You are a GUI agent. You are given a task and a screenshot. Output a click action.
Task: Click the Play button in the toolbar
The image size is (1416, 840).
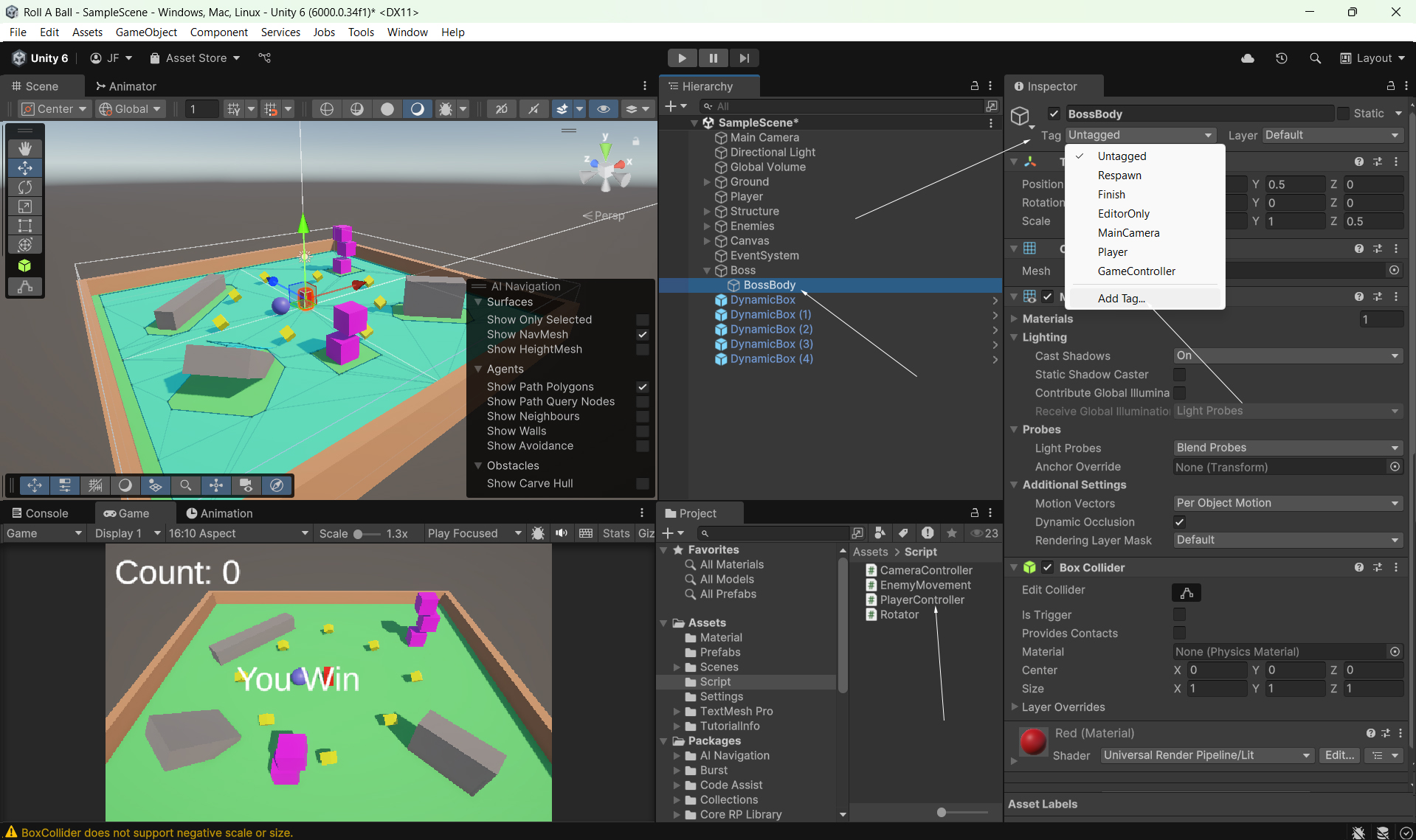pyautogui.click(x=682, y=58)
